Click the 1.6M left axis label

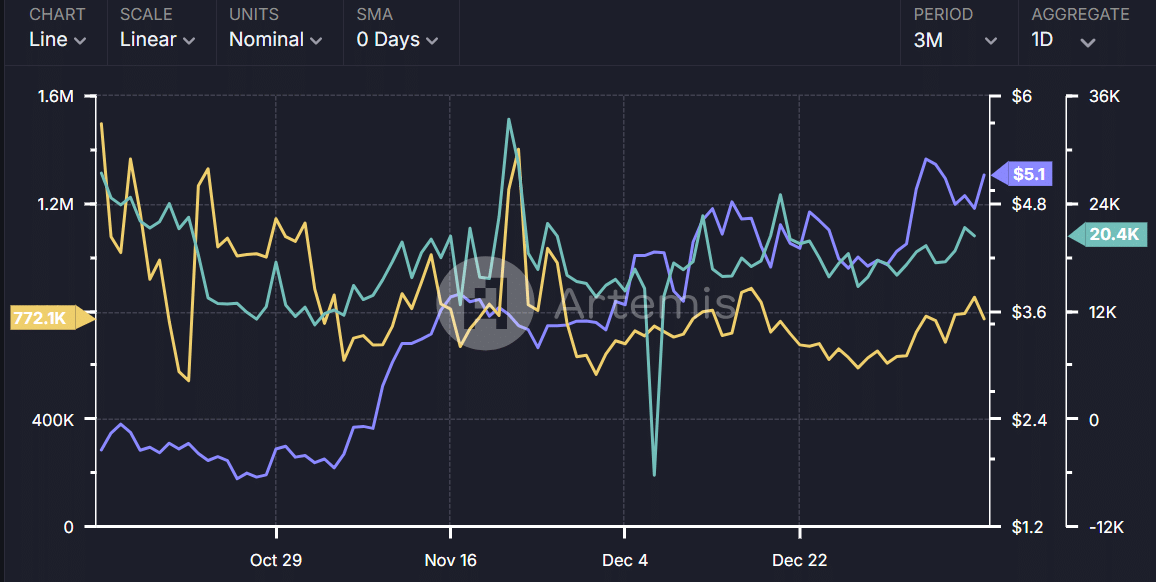[55, 97]
